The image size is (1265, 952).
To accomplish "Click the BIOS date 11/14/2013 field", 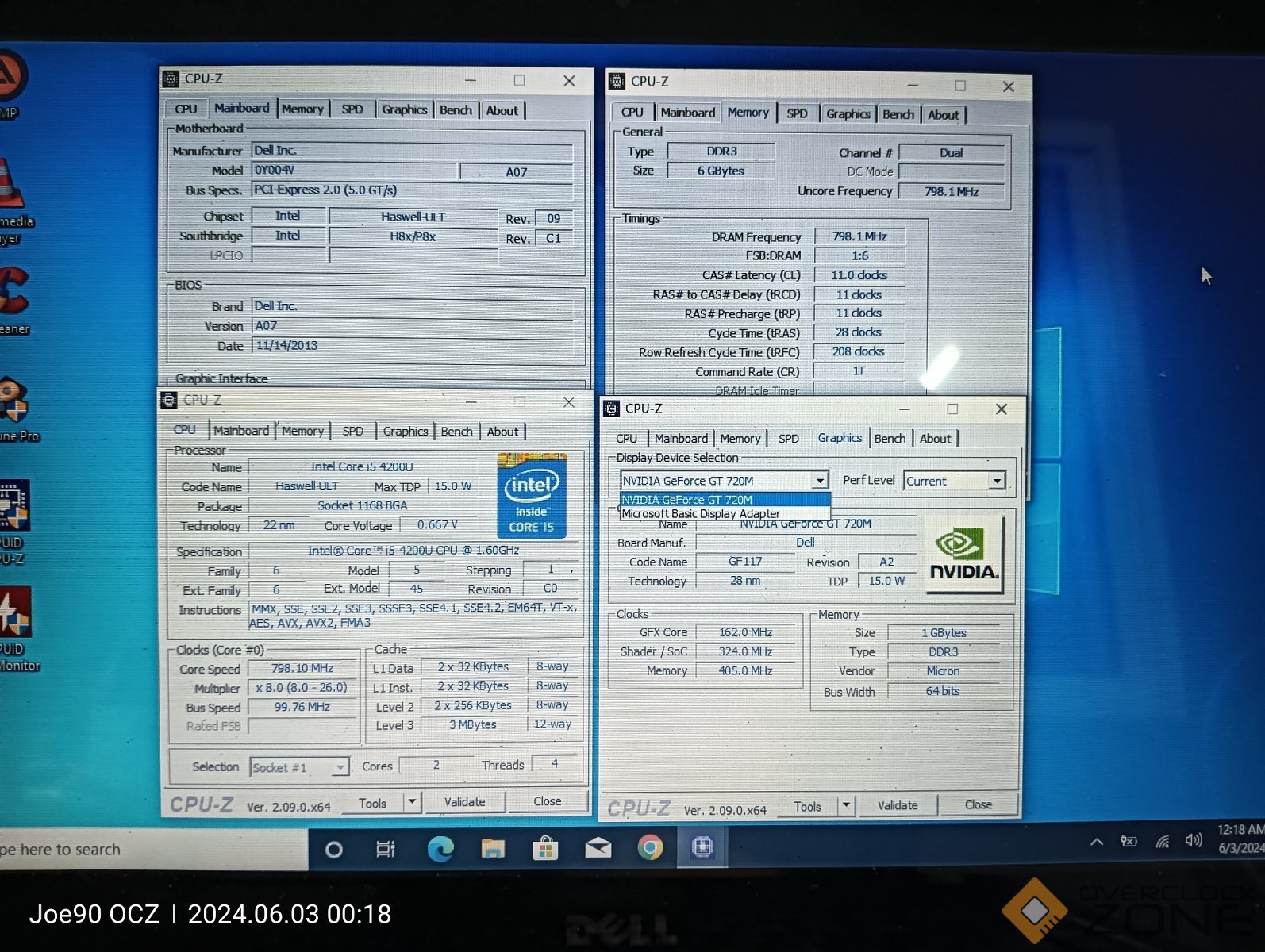I will 412,345.
